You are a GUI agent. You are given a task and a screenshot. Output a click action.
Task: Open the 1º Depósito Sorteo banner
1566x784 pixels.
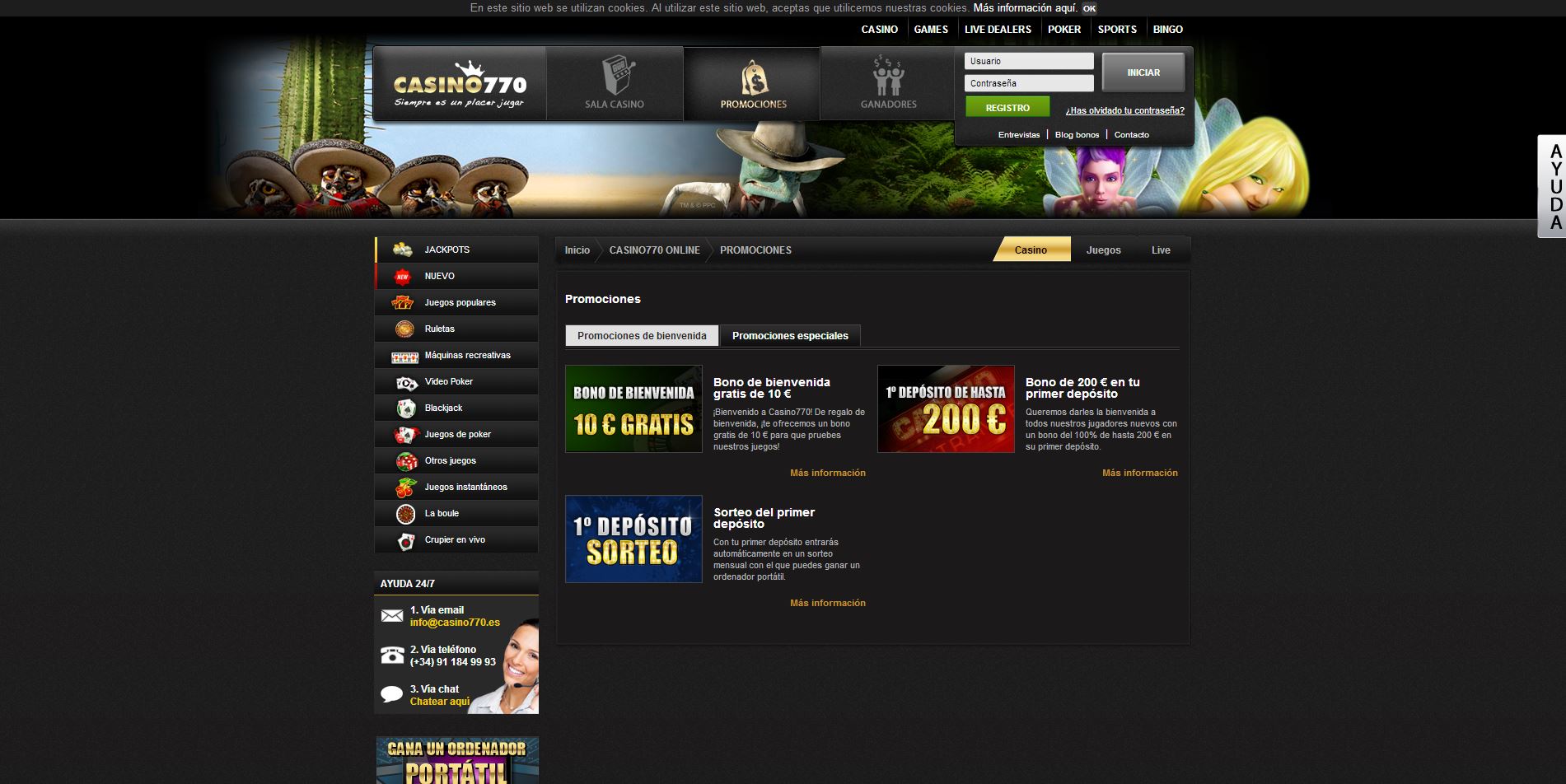click(x=633, y=539)
